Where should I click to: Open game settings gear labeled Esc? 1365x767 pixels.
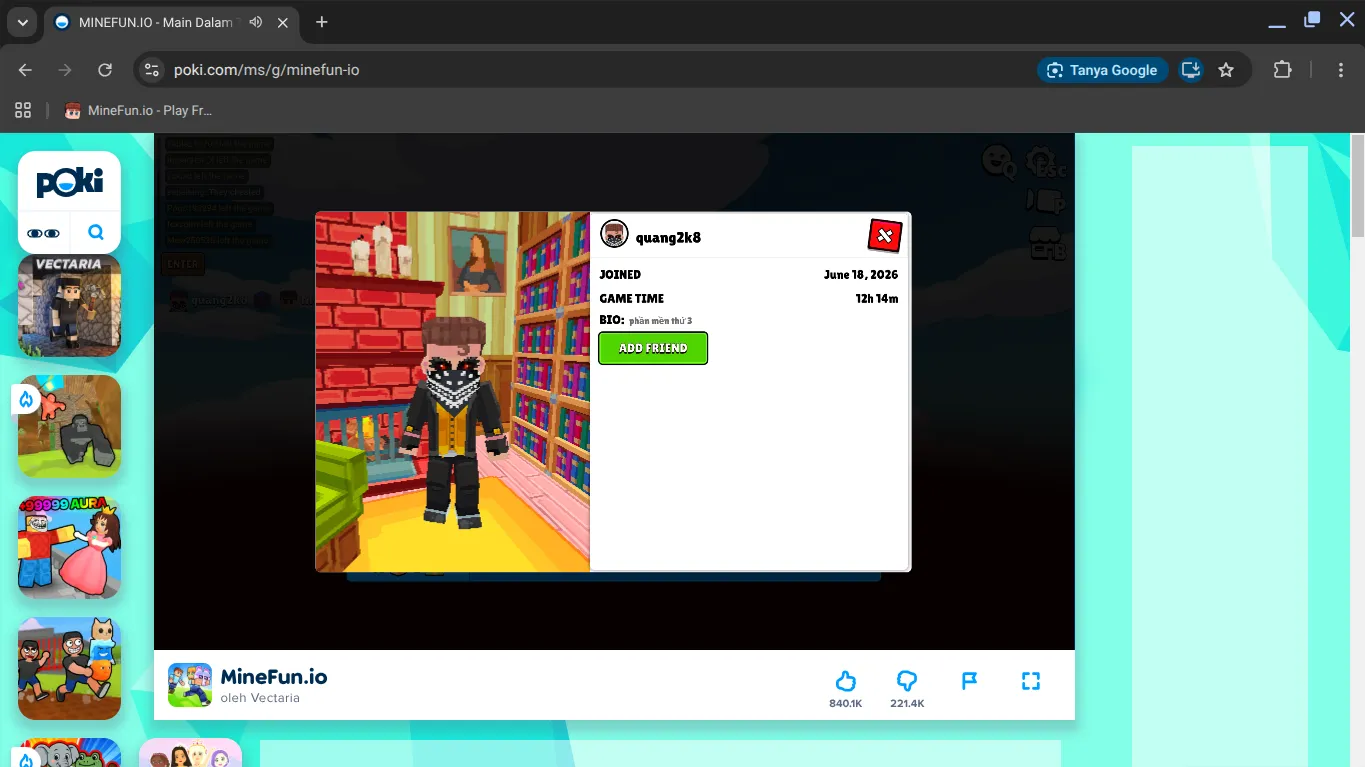click(x=1045, y=162)
